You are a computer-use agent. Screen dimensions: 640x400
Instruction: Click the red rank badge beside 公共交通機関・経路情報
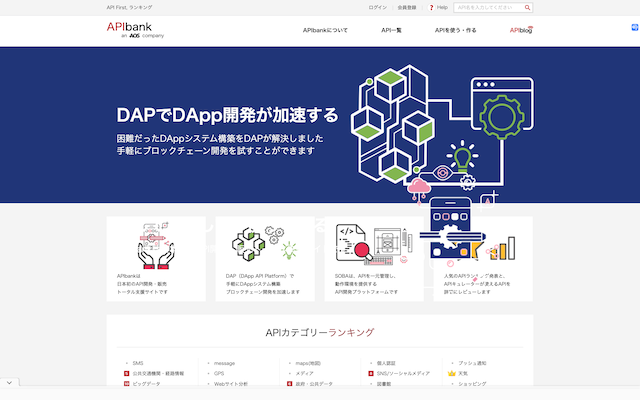(127, 373)
